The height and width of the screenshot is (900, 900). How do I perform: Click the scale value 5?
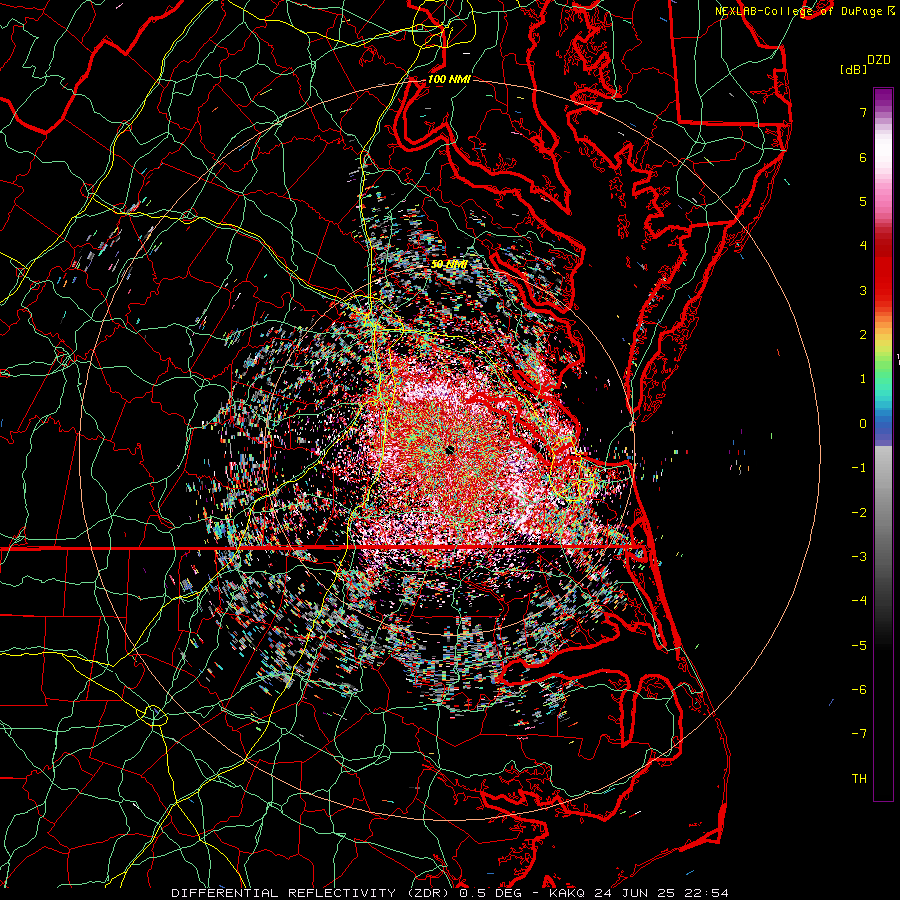(x=863, y=201)
